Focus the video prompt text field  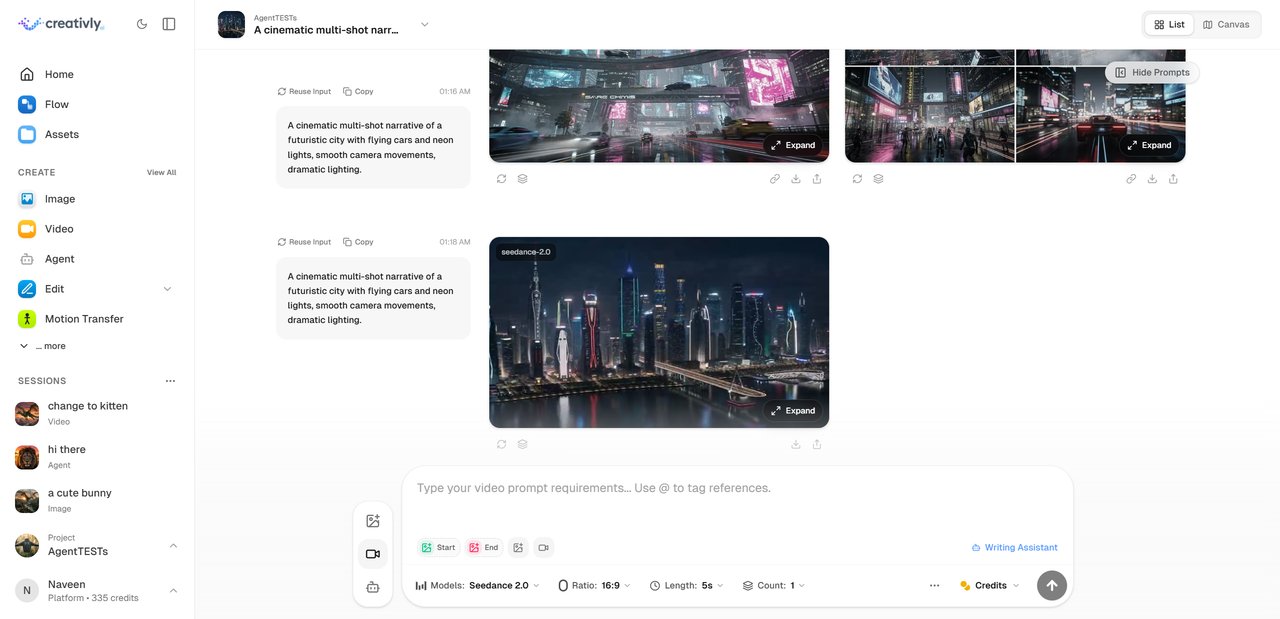pos(737,489)
